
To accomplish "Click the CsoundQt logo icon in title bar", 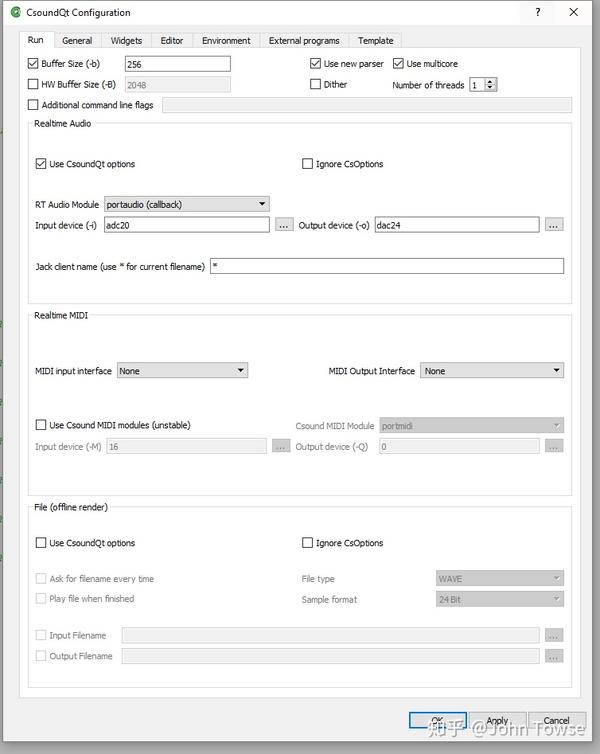I will (x=14, y=13).
